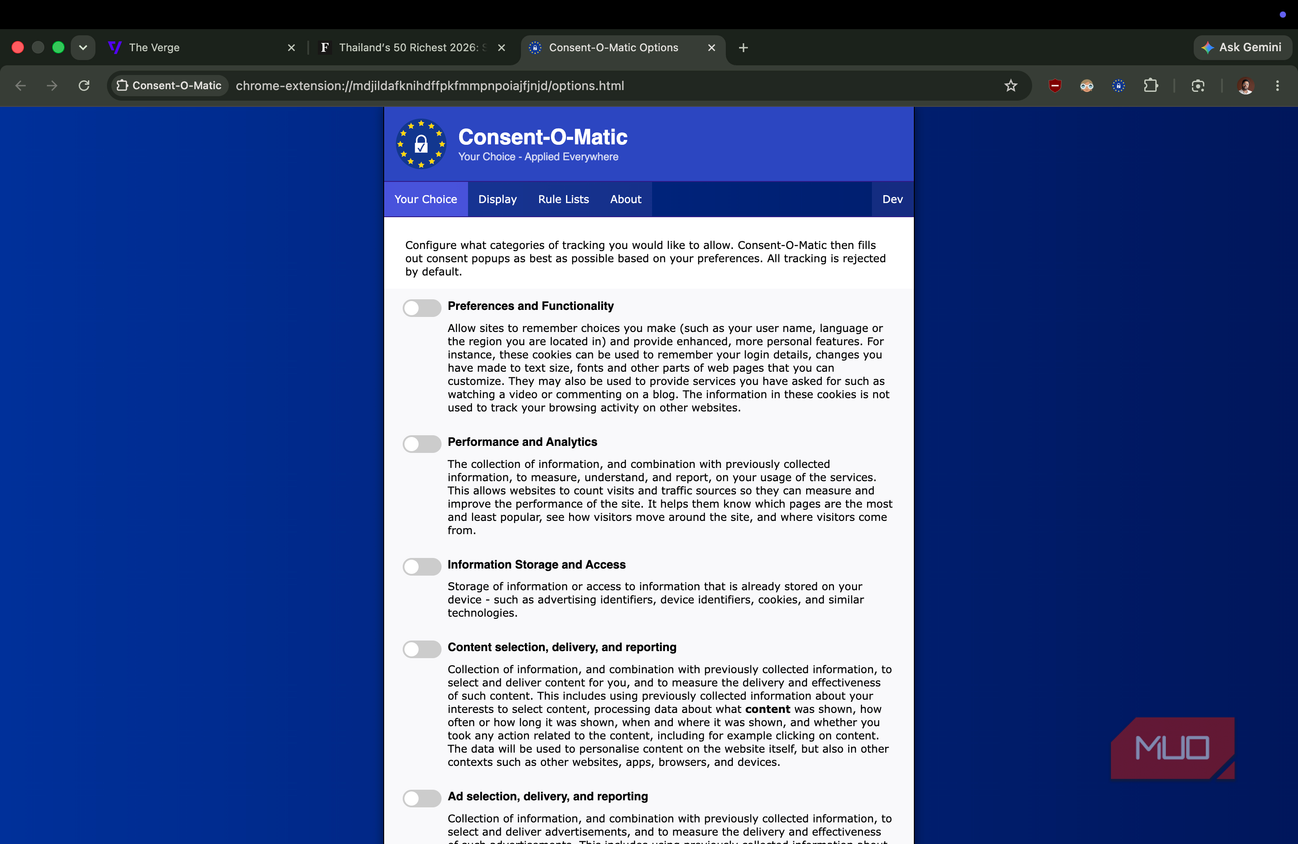This screenshot has width=1298, height=844.
Task: Reload the page
Action: point(84,86)
